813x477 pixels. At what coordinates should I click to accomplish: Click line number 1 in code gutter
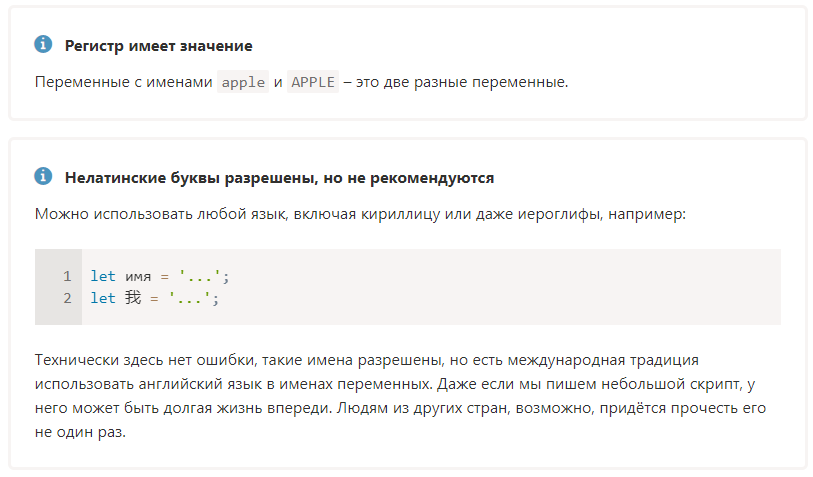pyautogui.click(x=67, y=276)
